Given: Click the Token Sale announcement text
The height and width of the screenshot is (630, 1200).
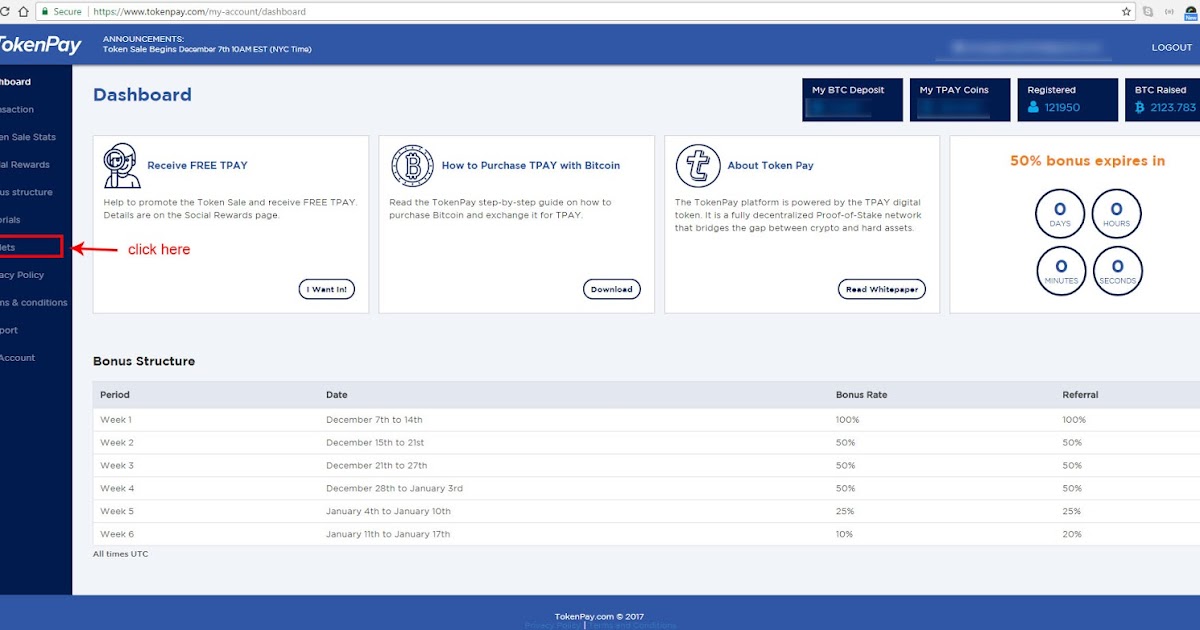Looking at the screenshot, I should pyautogui.click(x=207, y=48).
